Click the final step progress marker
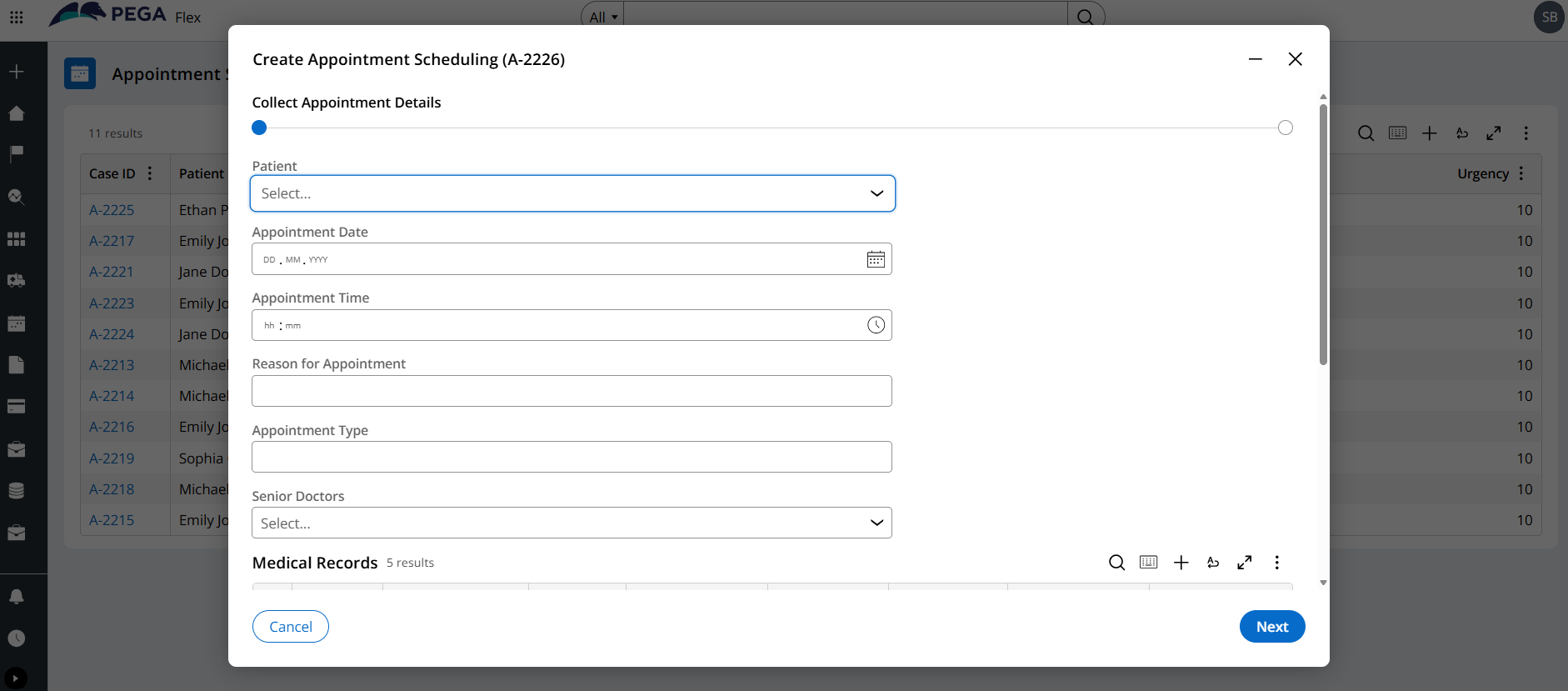 [x=1285, y=128]
